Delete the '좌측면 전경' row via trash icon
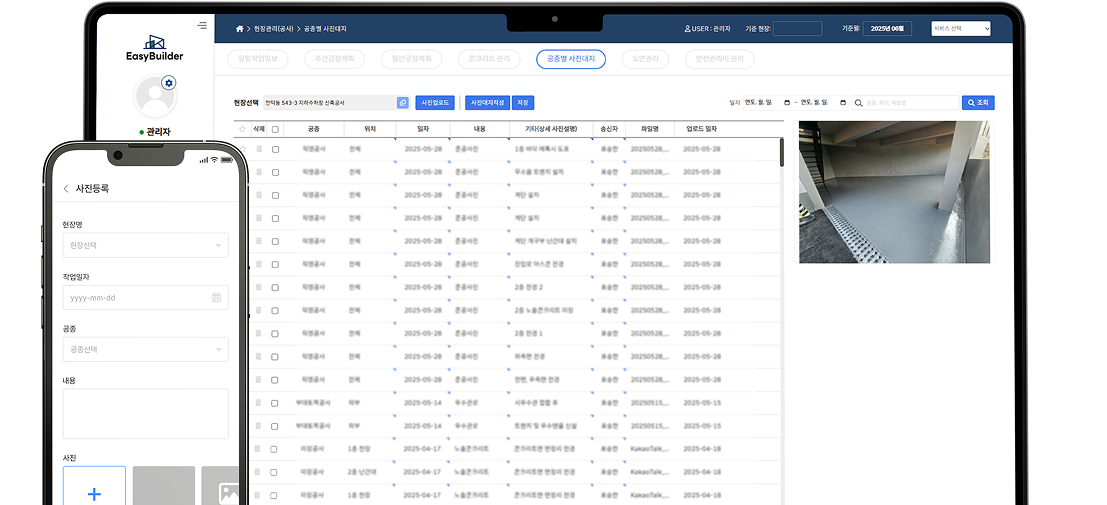 [259, 357]
